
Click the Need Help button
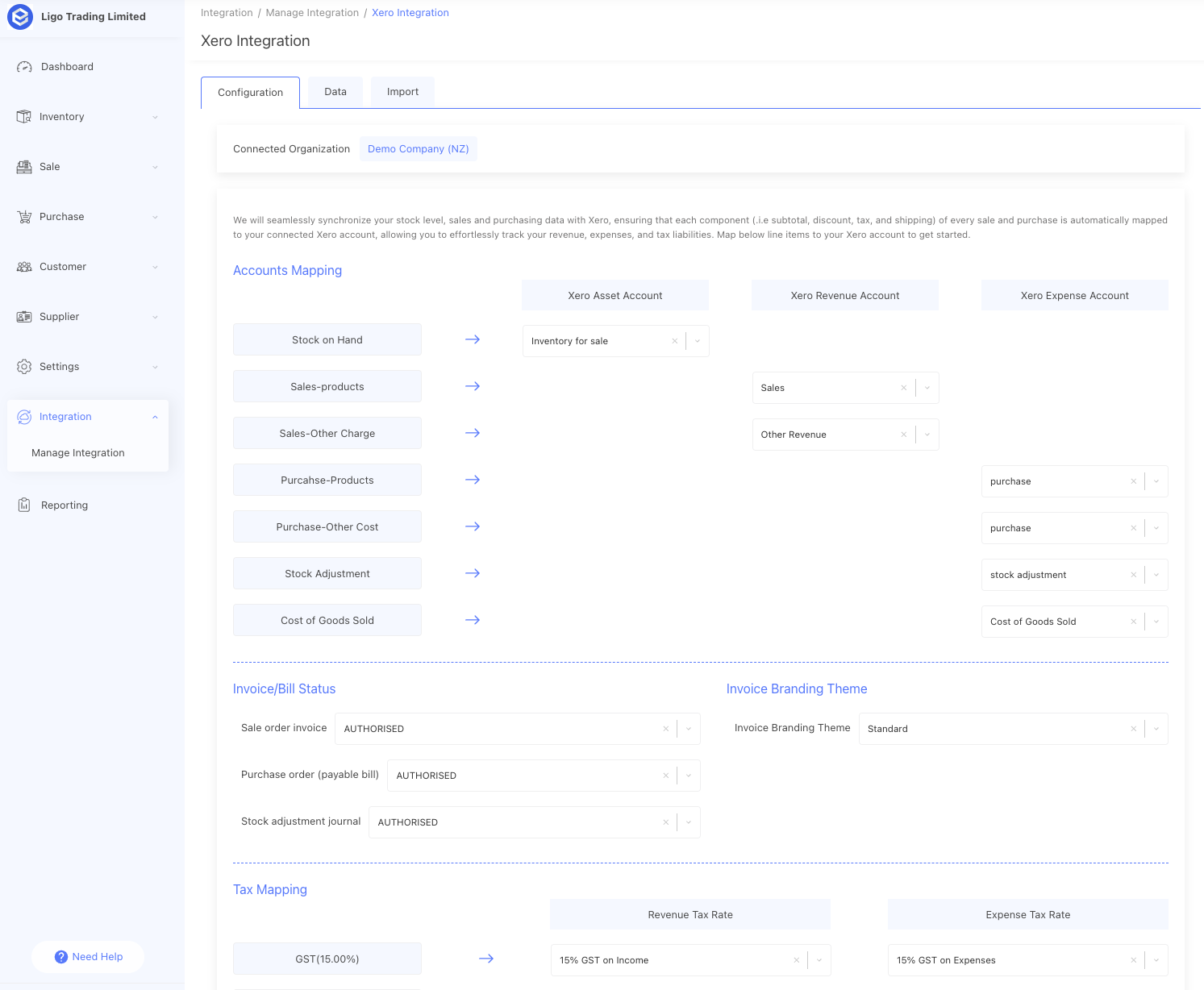[88, 957]
